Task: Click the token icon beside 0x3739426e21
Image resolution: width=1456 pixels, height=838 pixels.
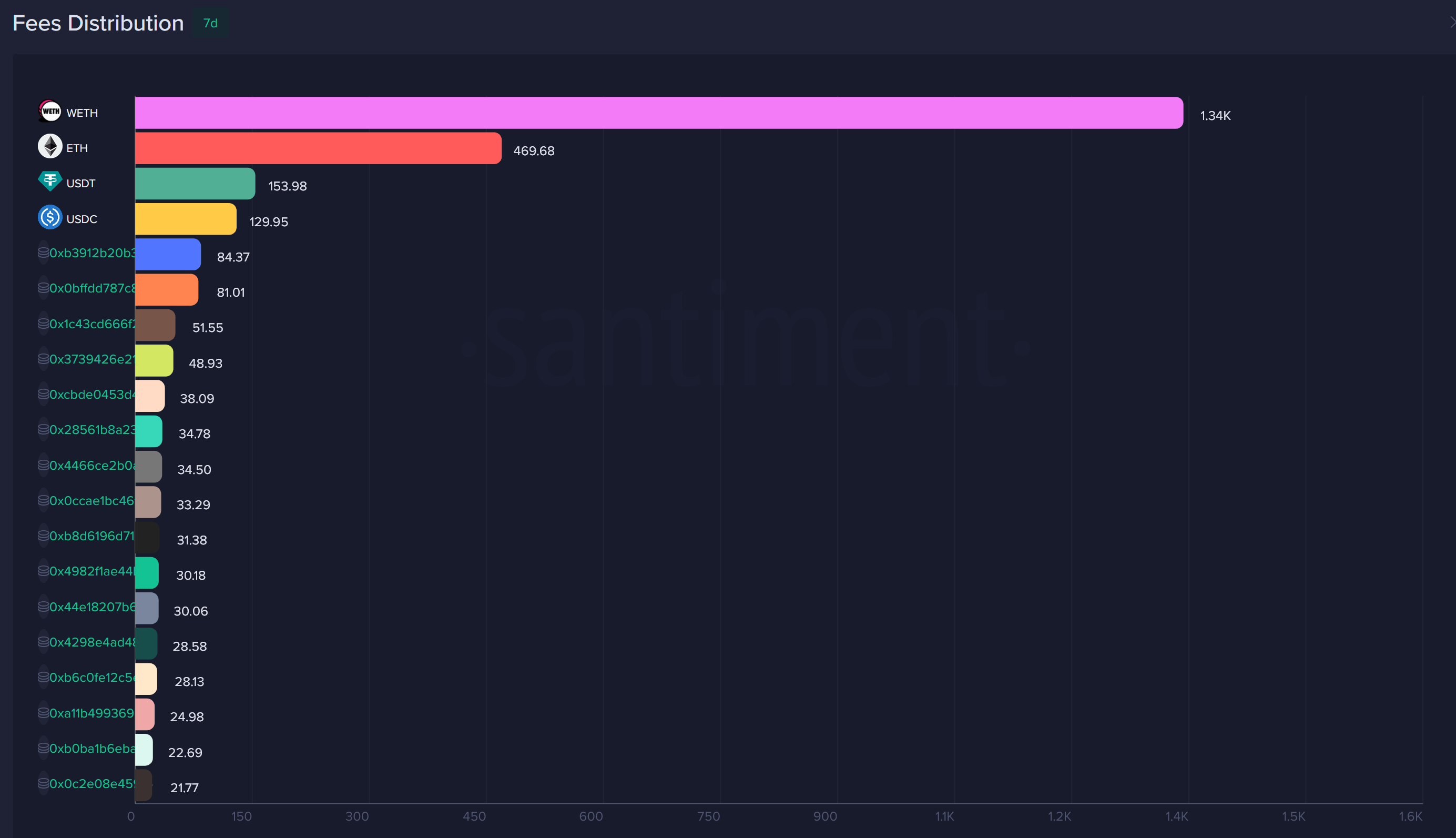Action: [x=43, y=359]
